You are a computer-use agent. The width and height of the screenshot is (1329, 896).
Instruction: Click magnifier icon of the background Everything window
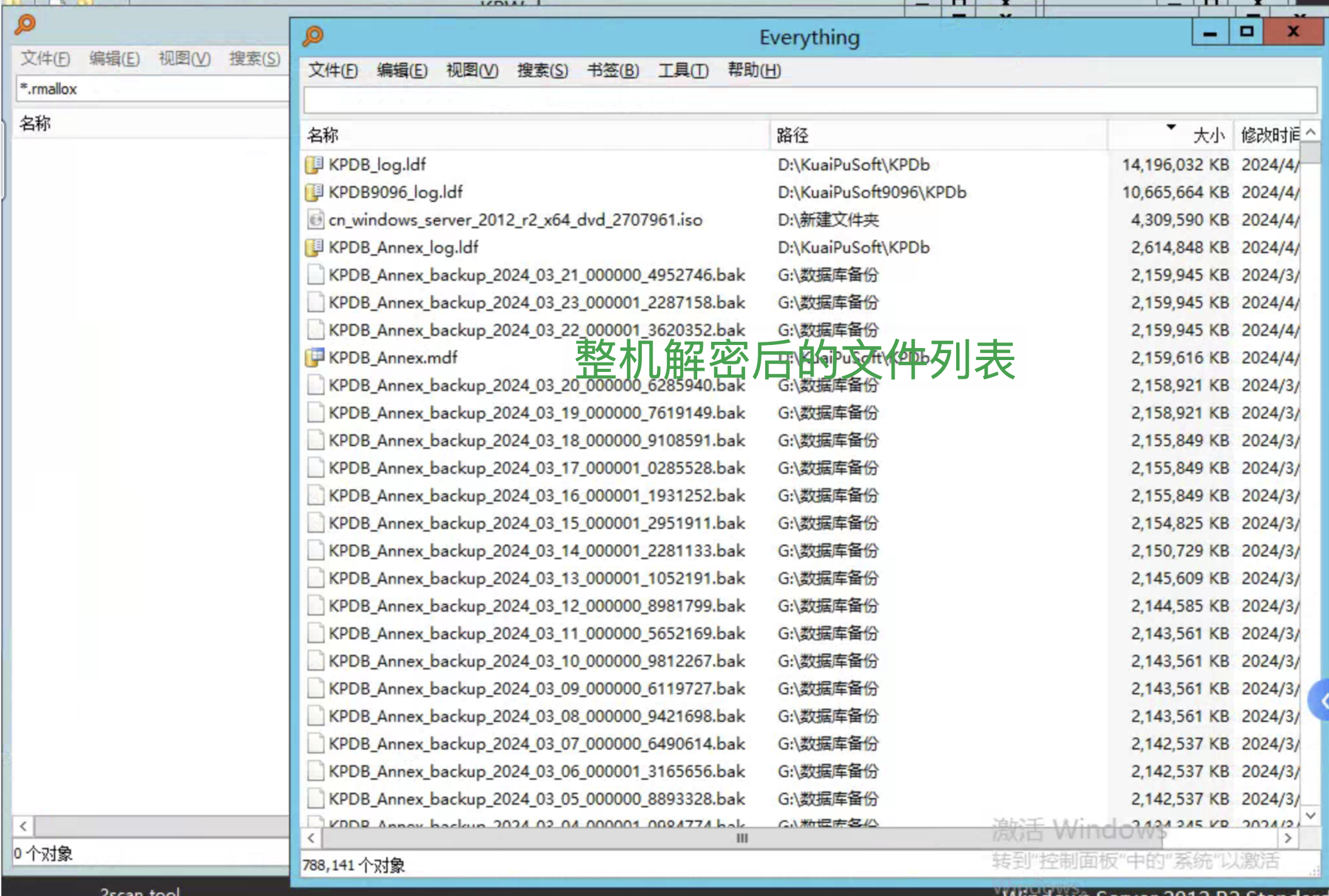(25, 25)
